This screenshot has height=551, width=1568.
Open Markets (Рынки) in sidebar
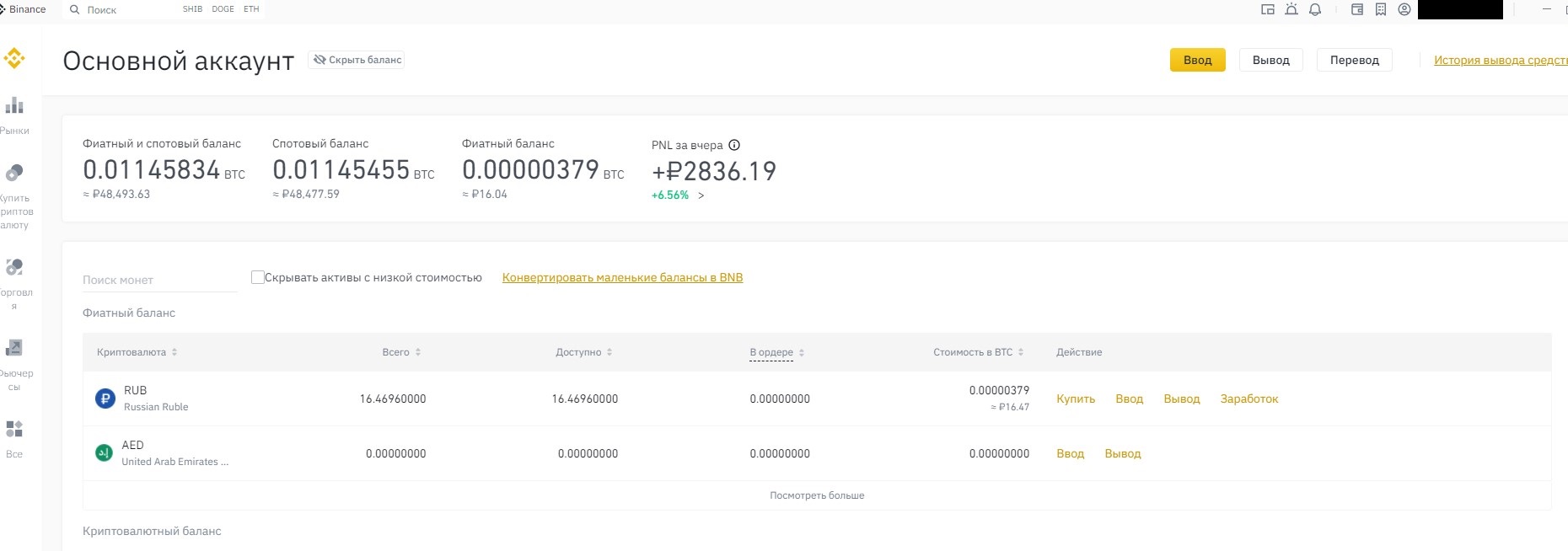point(14,116)
